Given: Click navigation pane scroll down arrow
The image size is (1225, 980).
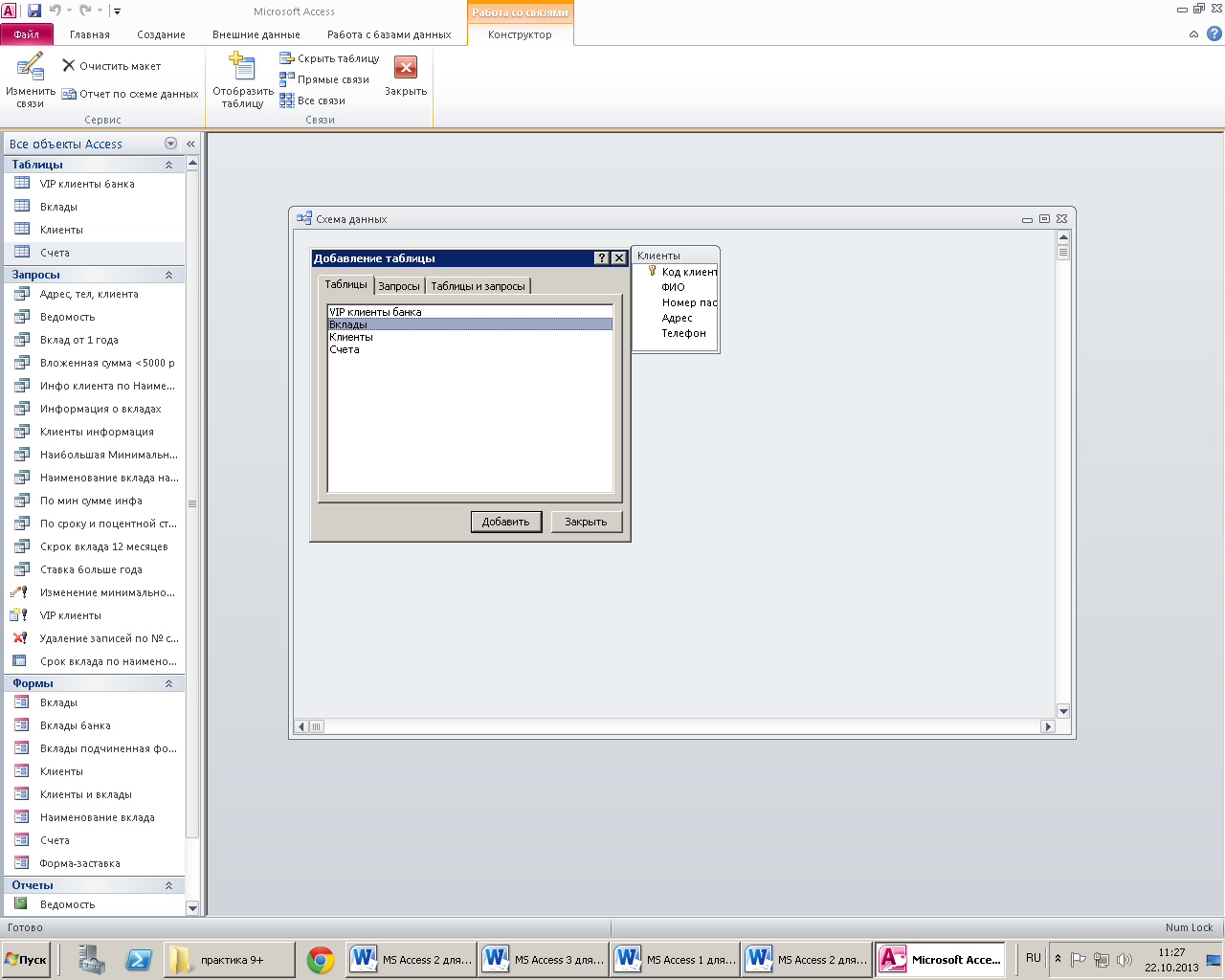Looking at the screenshot, I should click(192, 907).
